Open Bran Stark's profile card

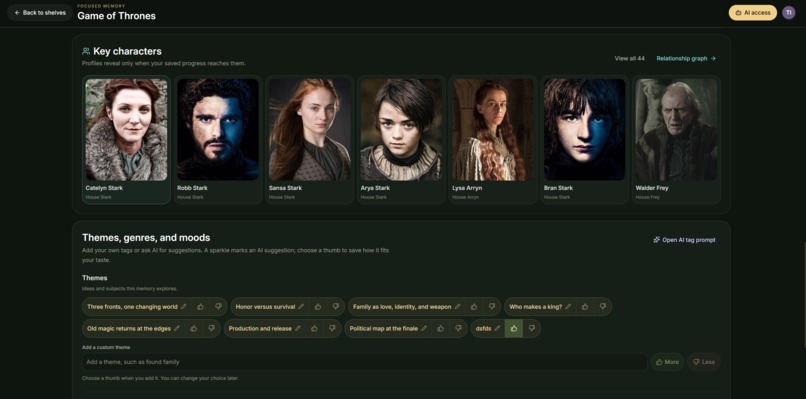pyautogui.click(x=584, y=140)
